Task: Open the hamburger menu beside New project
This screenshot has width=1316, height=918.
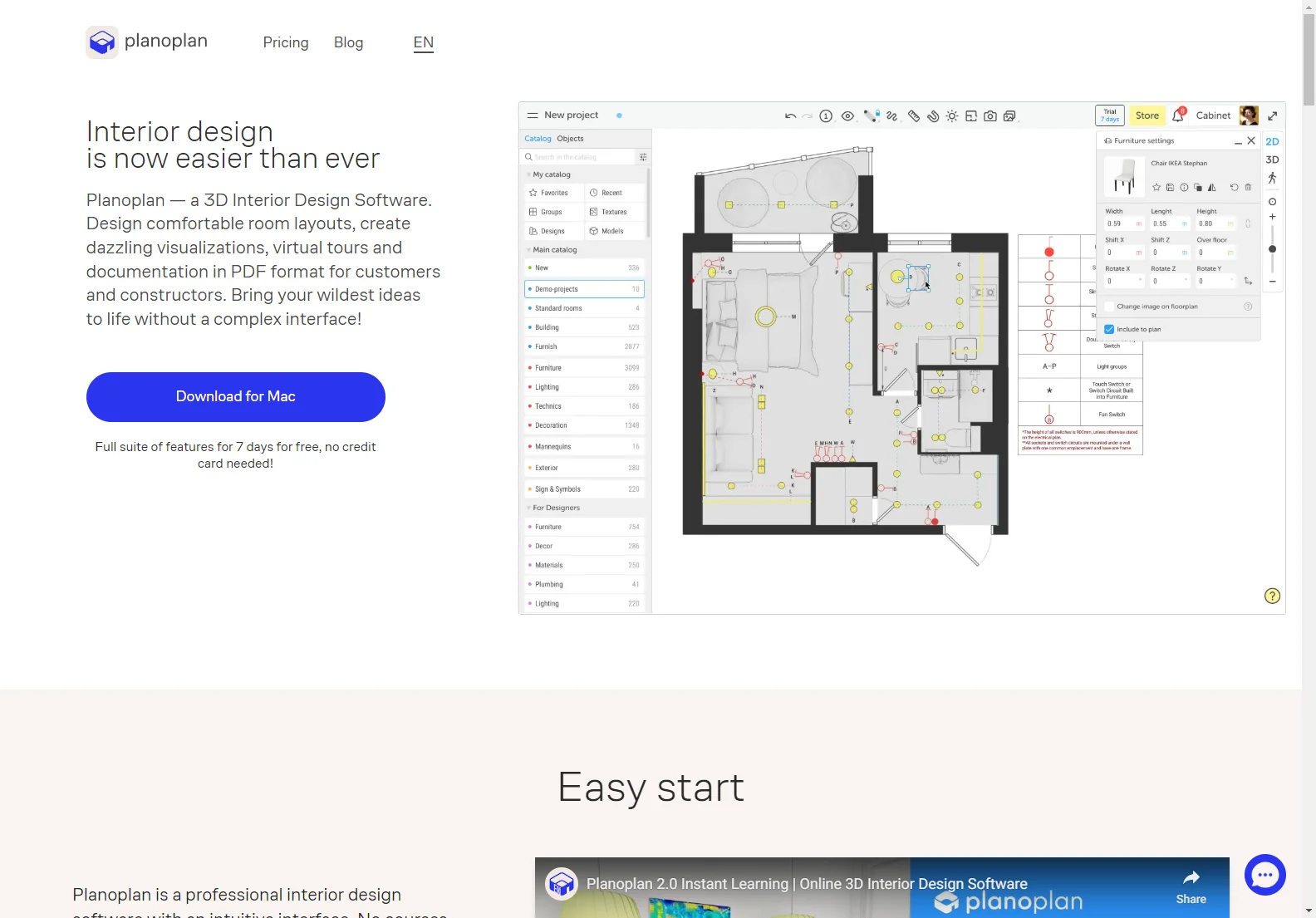Action: click(x=533, y=115)
